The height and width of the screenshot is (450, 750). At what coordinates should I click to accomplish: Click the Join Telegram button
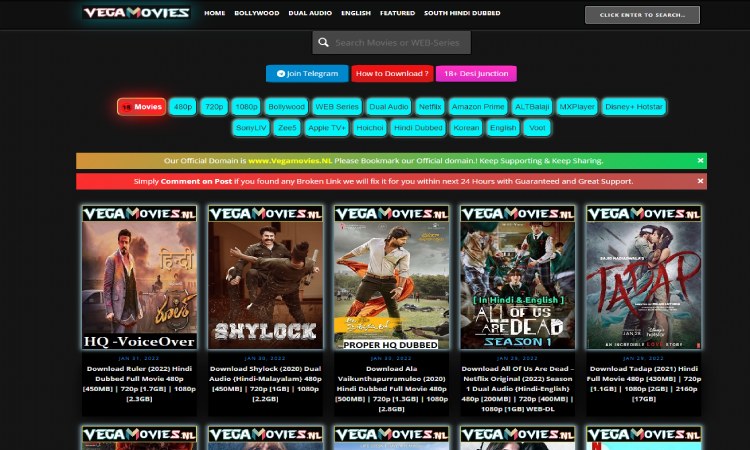[307, 74]
